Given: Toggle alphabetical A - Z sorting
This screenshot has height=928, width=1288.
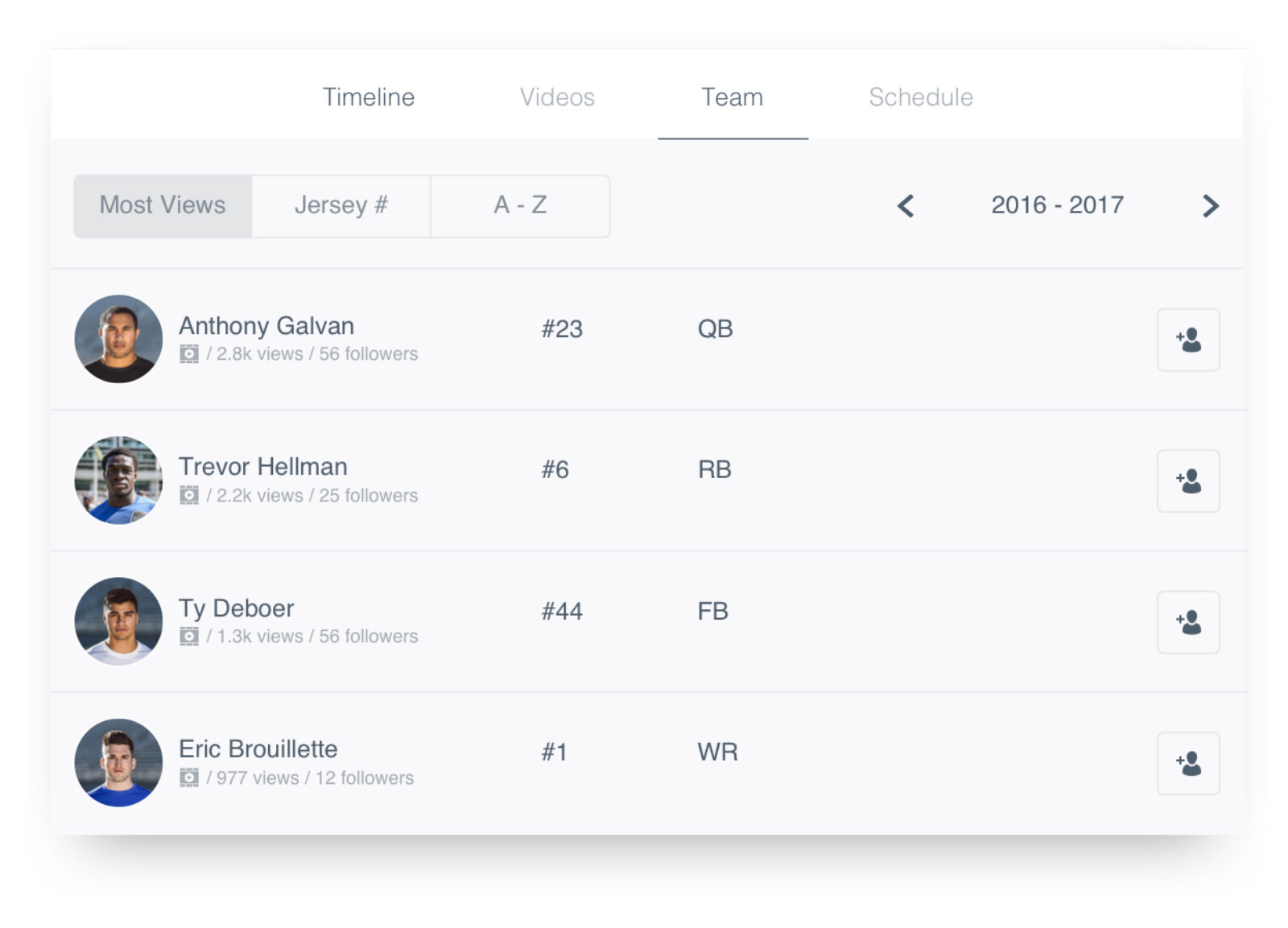Looking at the screenshot, I should tap(520, 205).
